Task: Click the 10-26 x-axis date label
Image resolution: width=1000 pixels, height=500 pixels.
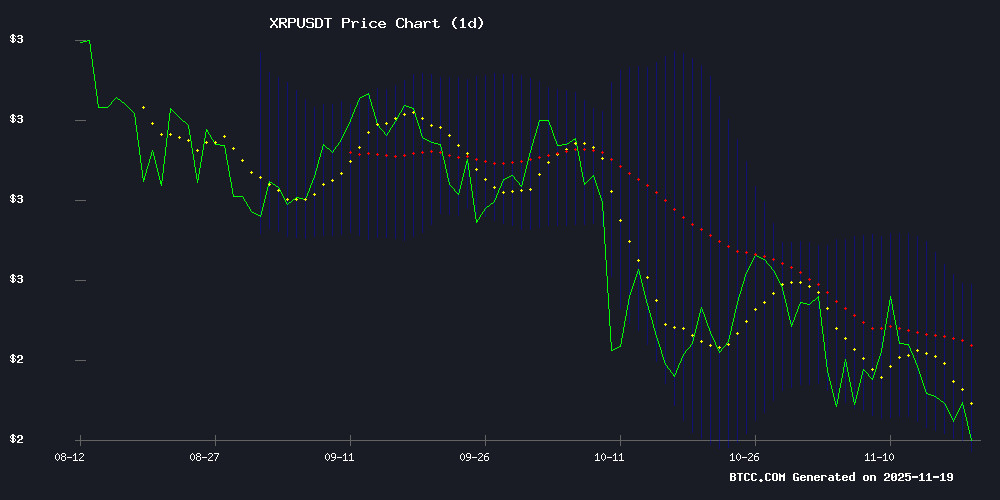Action: 746,457
